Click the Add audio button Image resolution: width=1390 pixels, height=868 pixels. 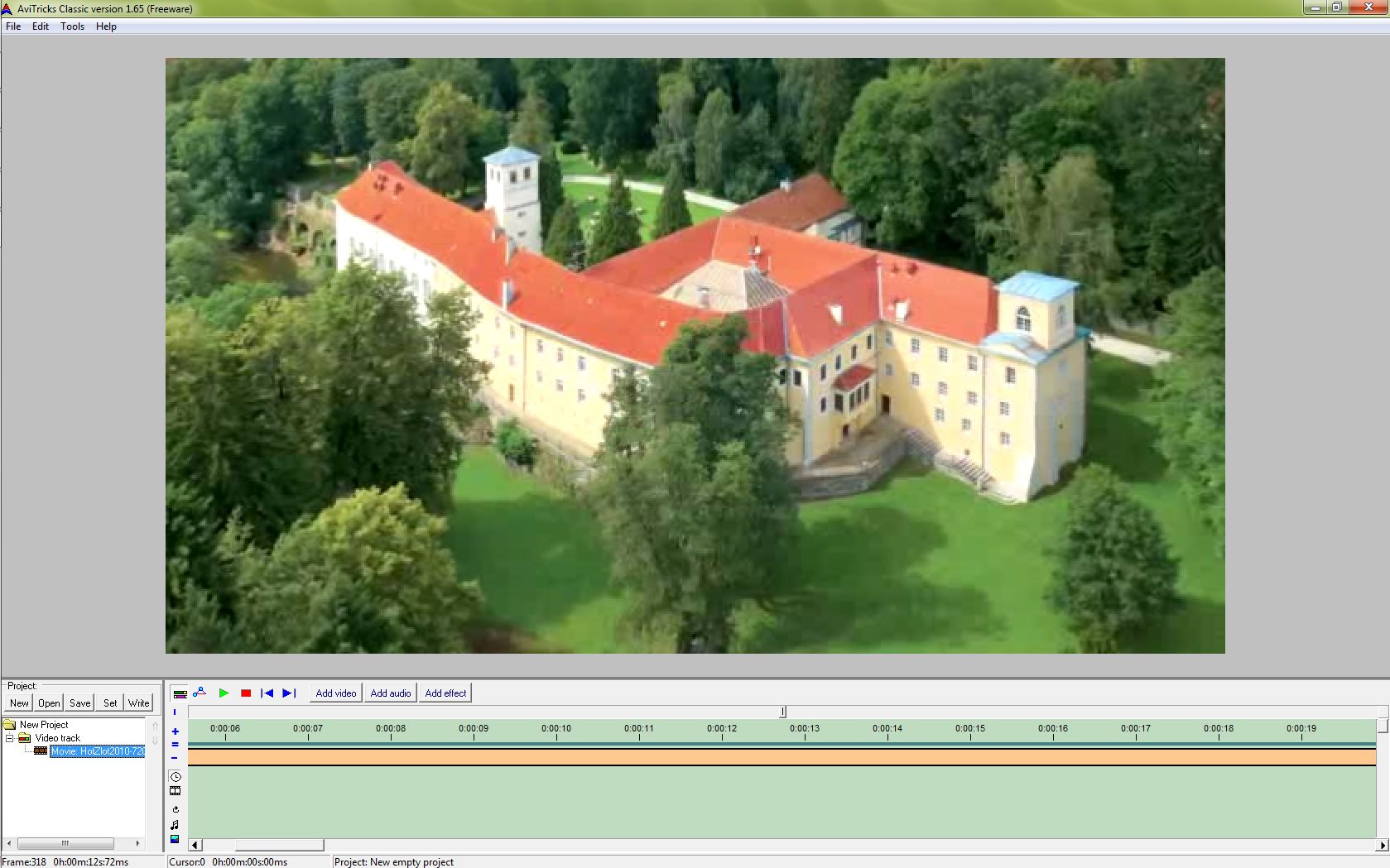[x=391, y=693]
